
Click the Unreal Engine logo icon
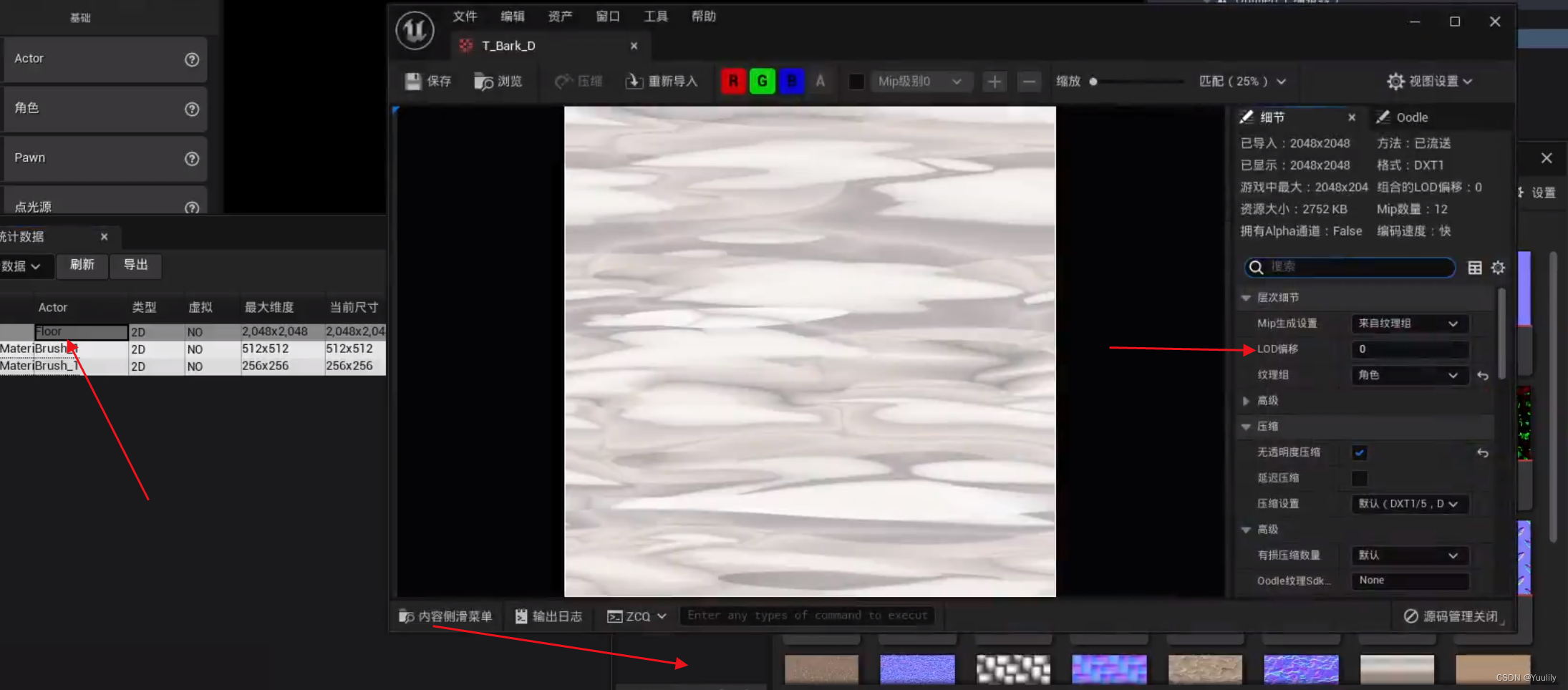pyautogui.click(x=415, y=30)
